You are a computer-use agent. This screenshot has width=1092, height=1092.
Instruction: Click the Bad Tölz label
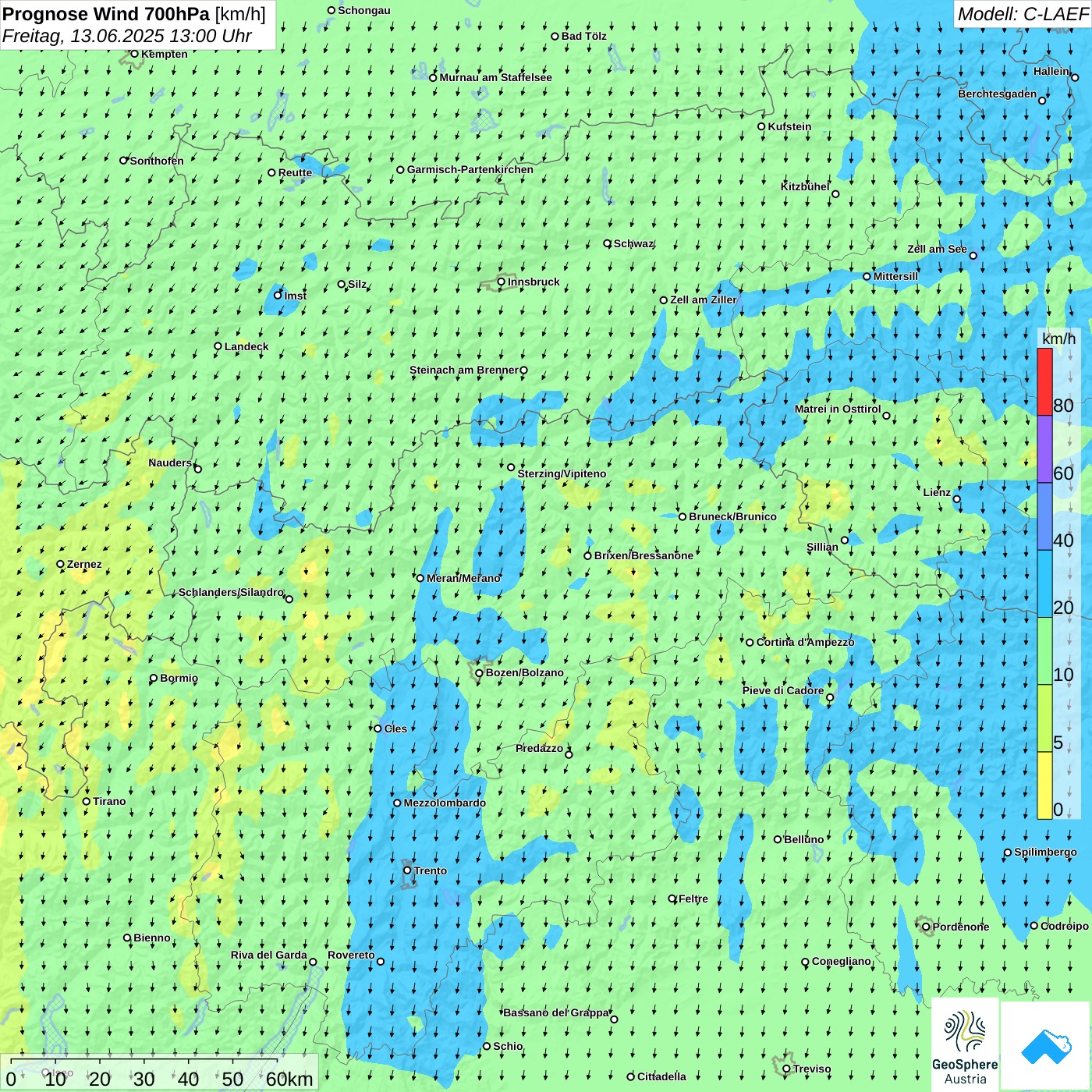(583, 36)
